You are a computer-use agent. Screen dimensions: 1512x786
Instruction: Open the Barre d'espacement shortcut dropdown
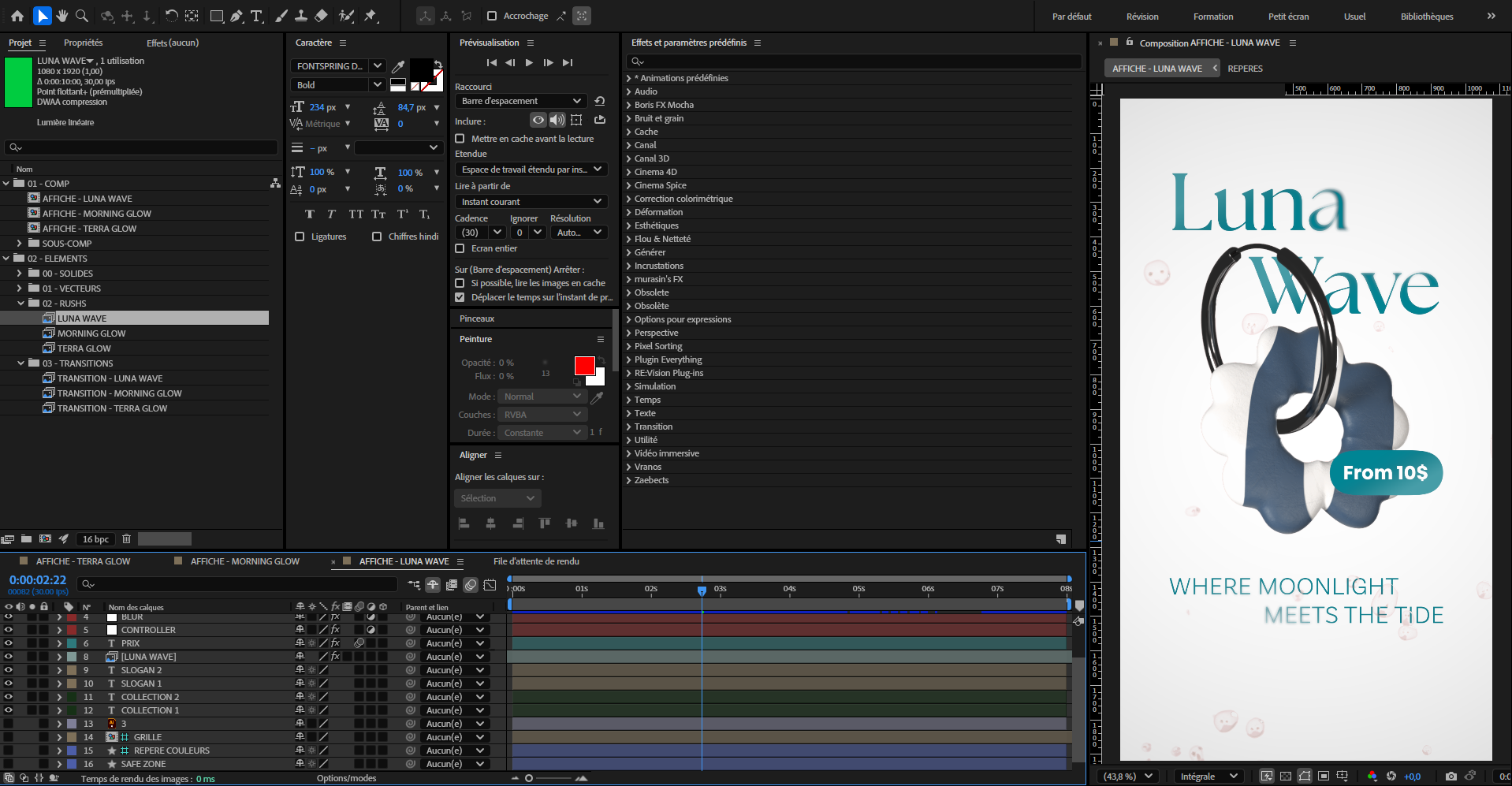(x=521, y=101)
